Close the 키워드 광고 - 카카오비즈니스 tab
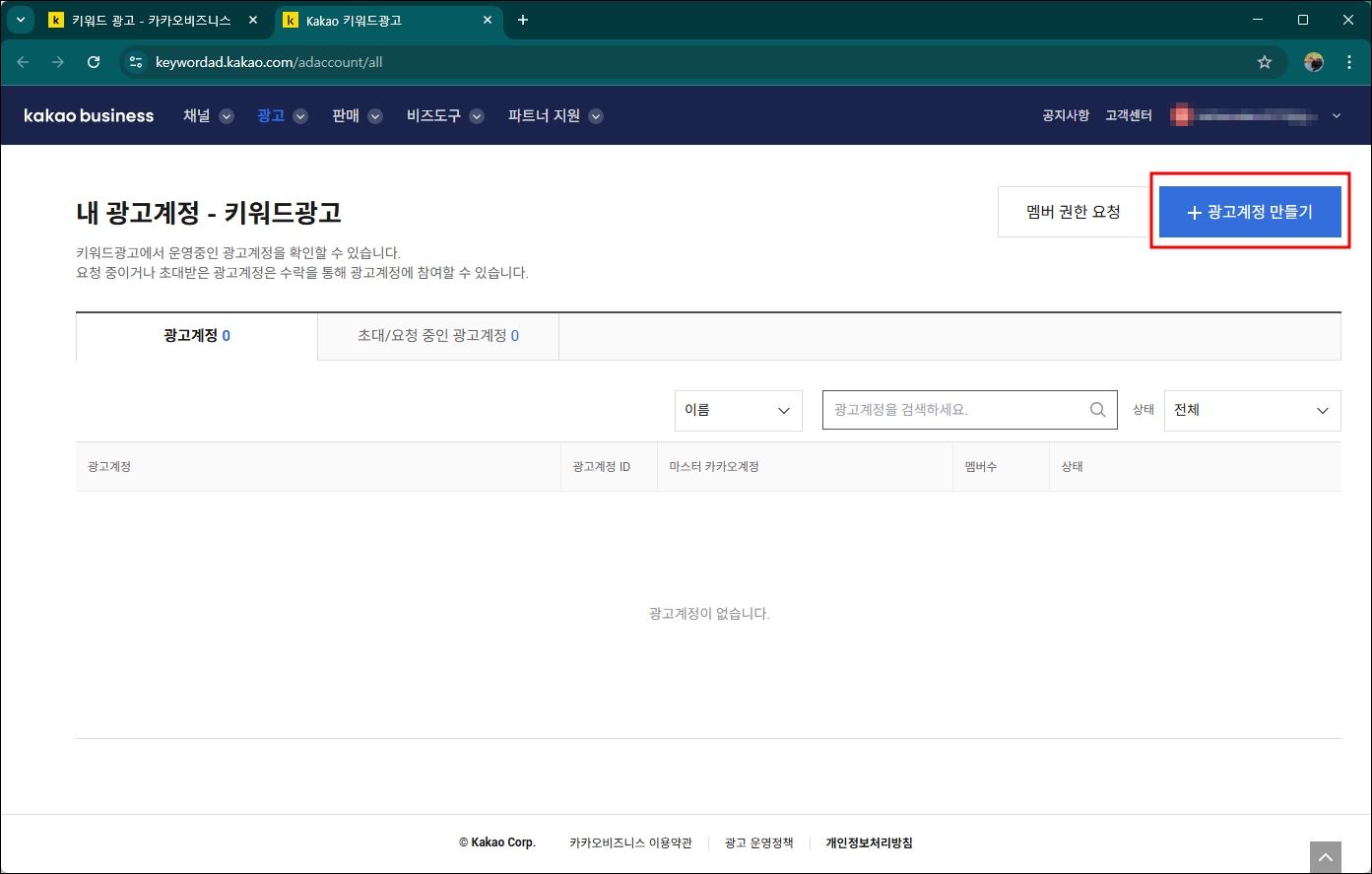1372x874 pixels. pos(253,20)
